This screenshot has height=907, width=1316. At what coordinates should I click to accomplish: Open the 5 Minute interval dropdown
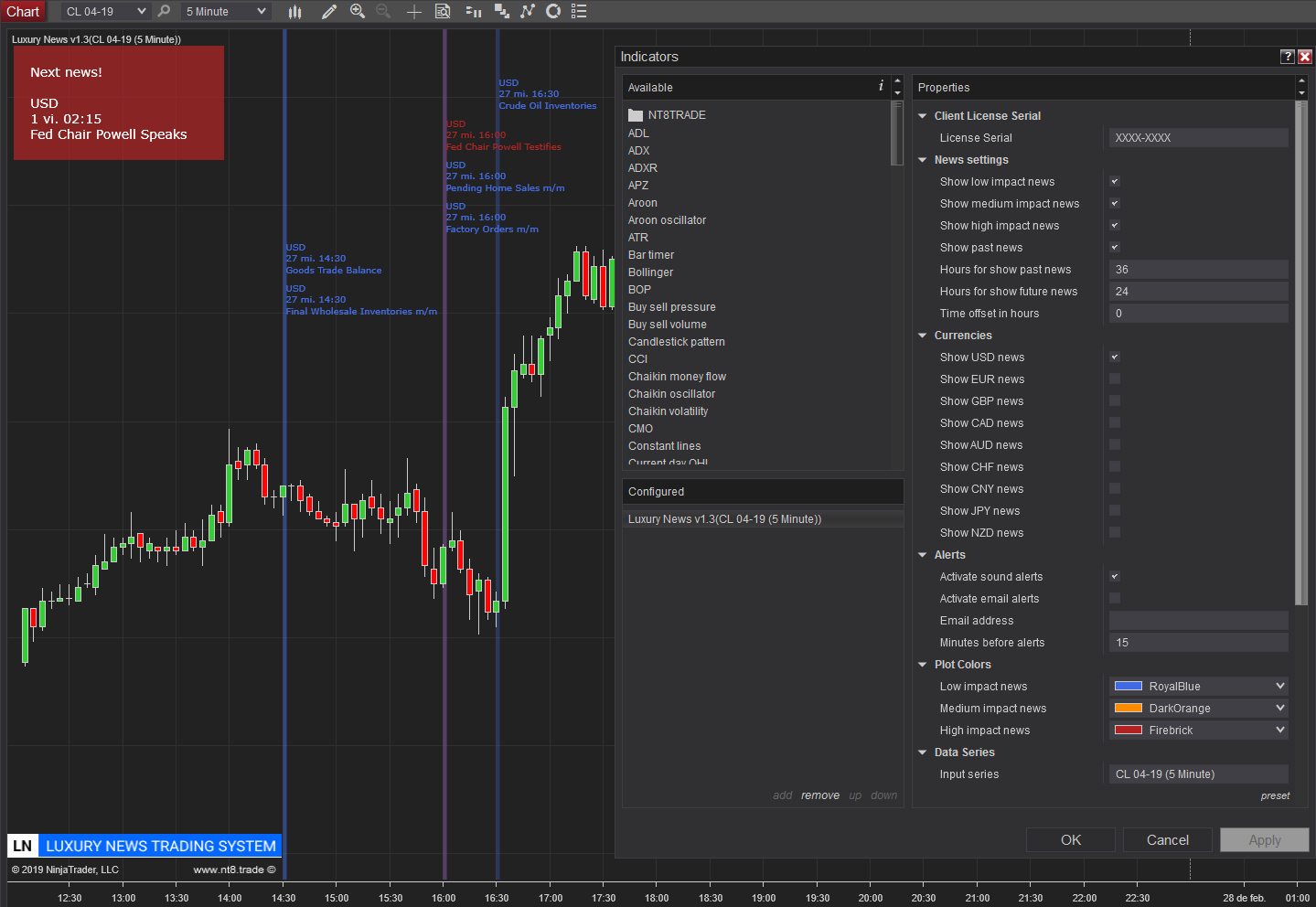point(225,11)
